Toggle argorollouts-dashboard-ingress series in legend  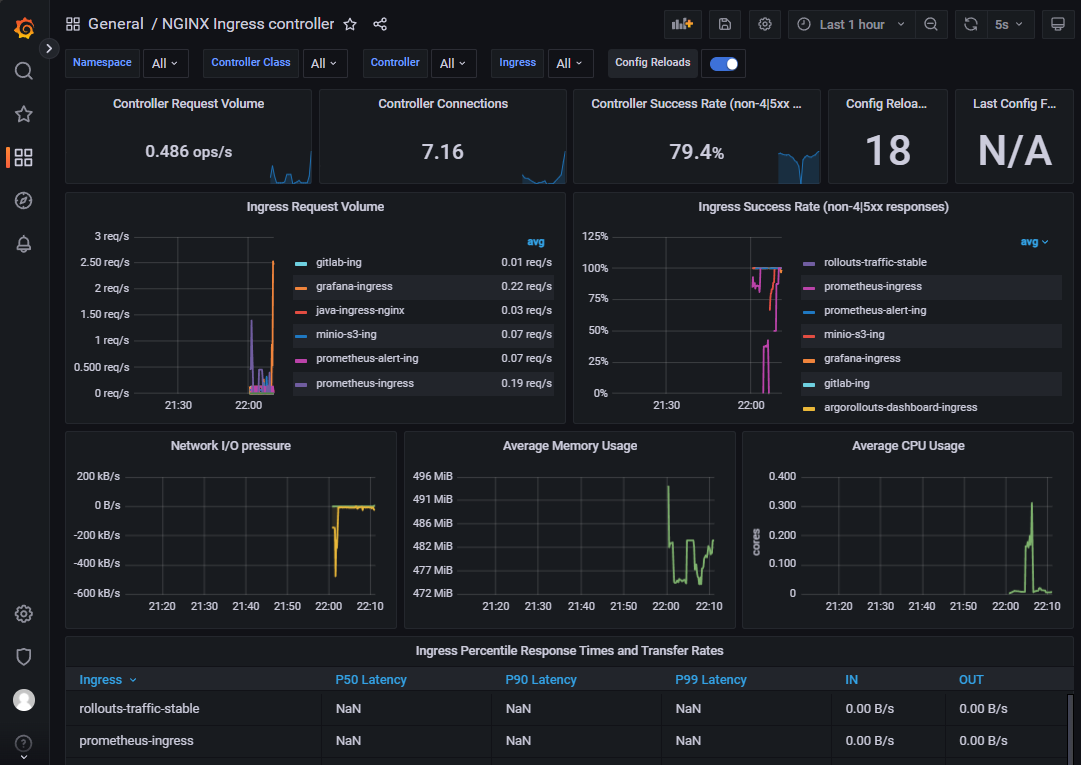(900, 408)
